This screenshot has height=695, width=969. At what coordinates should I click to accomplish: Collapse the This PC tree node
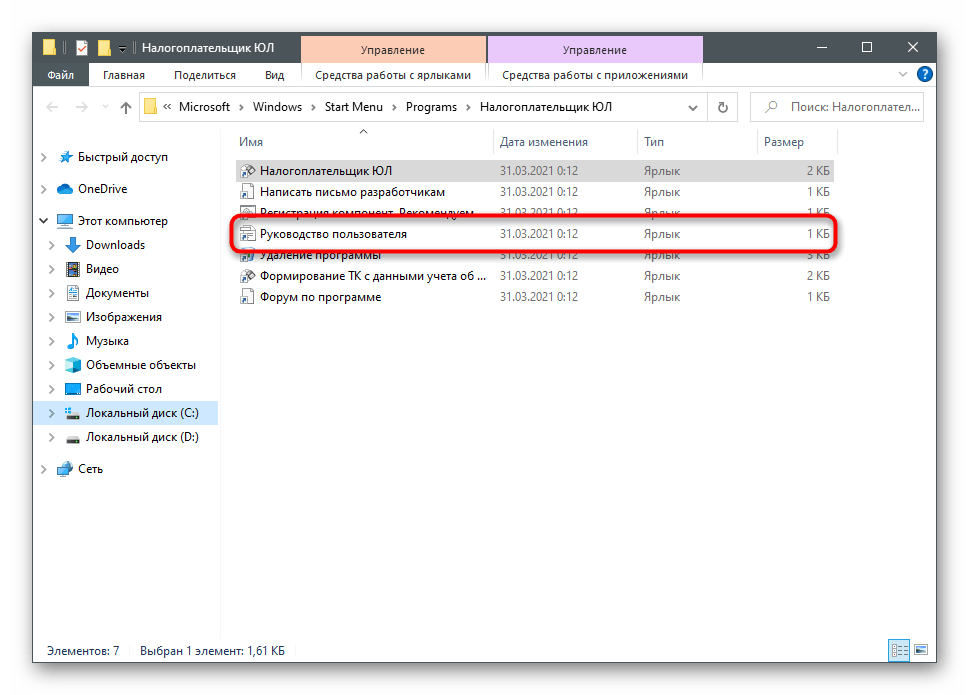[x=43, y=221]
